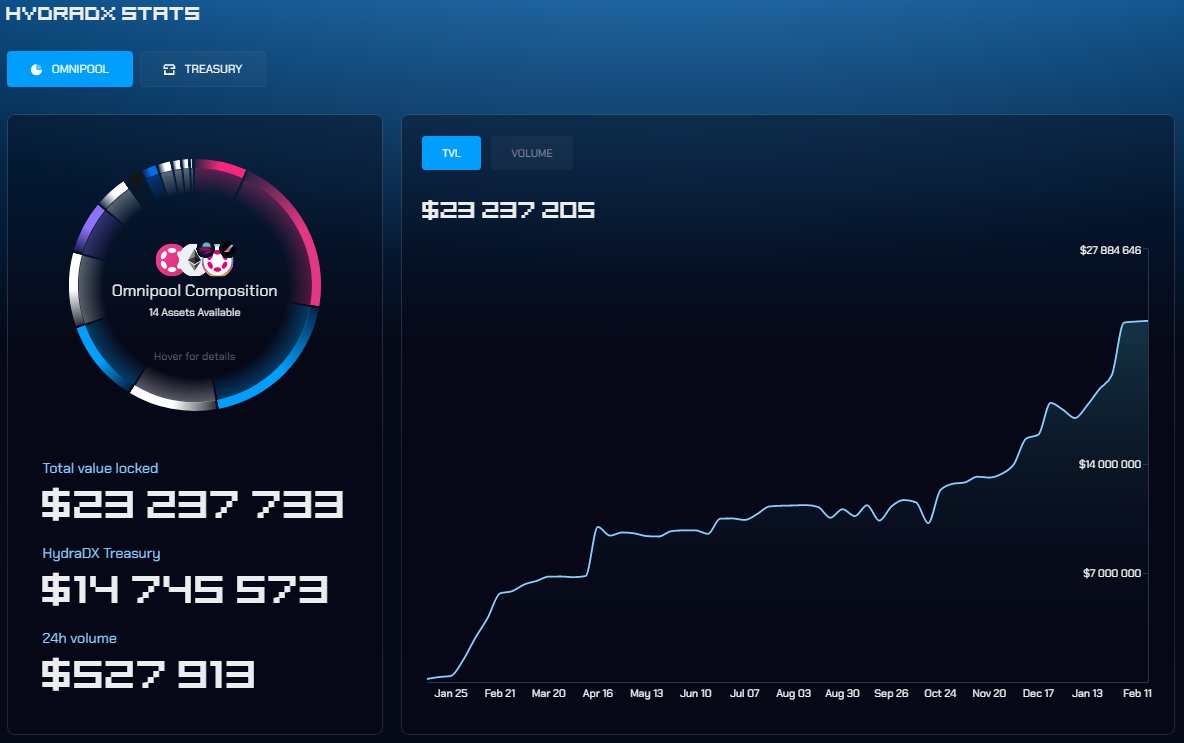Image resolution: width=1184 pixels, height=743 pixels.
Task: Click the May 13 date label
Action: coord(646,693)
